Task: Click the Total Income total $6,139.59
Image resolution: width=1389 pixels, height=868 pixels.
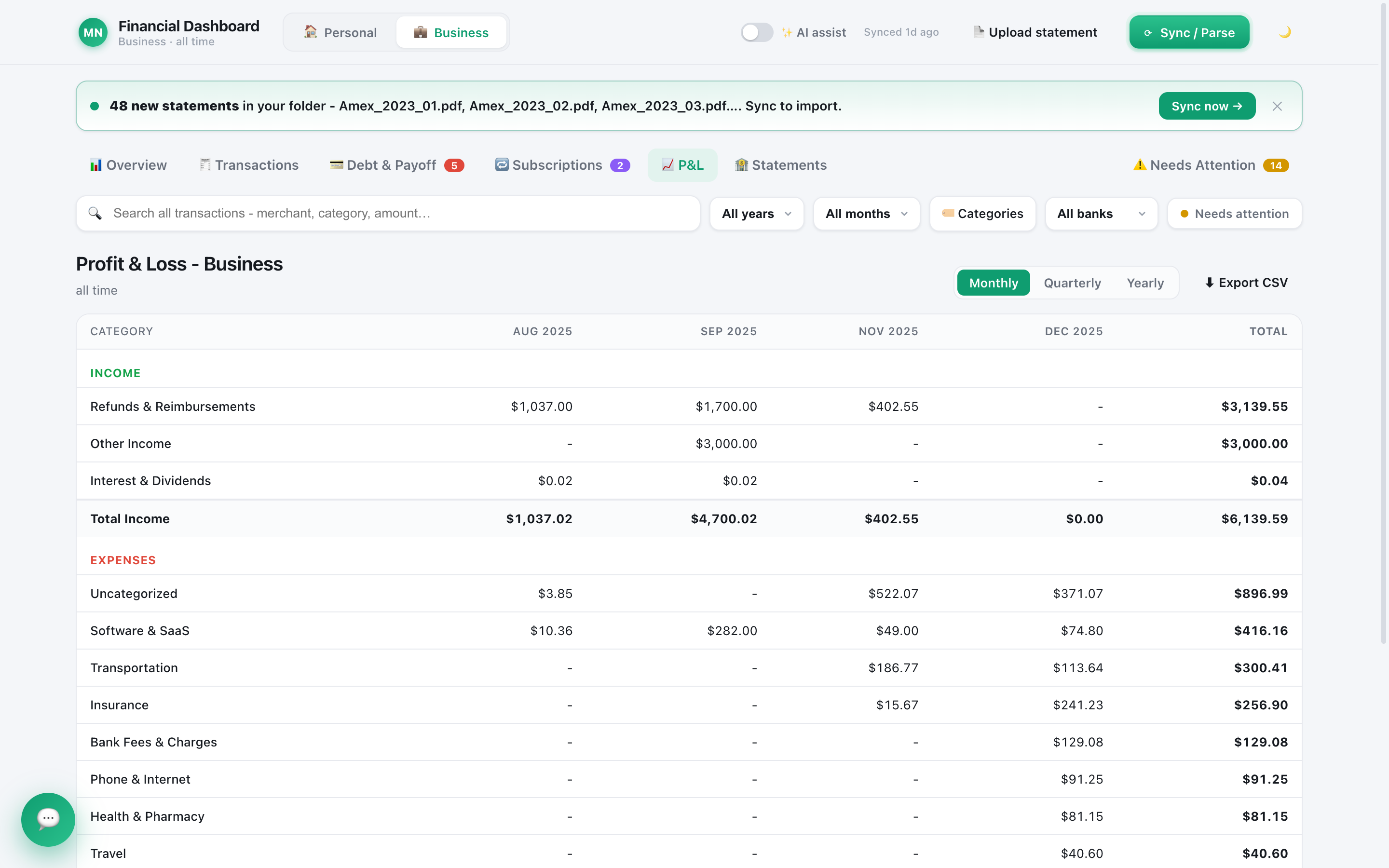Action: click(1254, 519)
